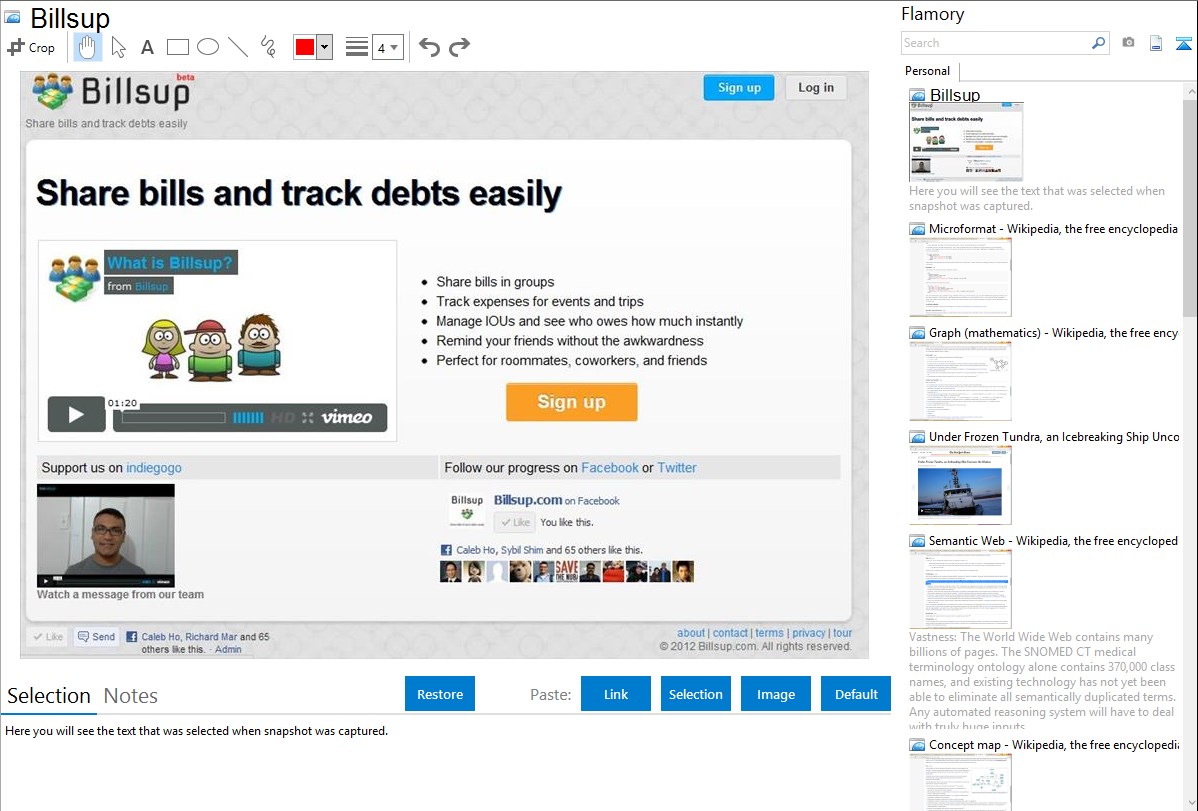Image resolution: width=1198 pixels, height=811 pixels.
Task: Click the Billsup title in the Flamory list
Action: (955, 95)
